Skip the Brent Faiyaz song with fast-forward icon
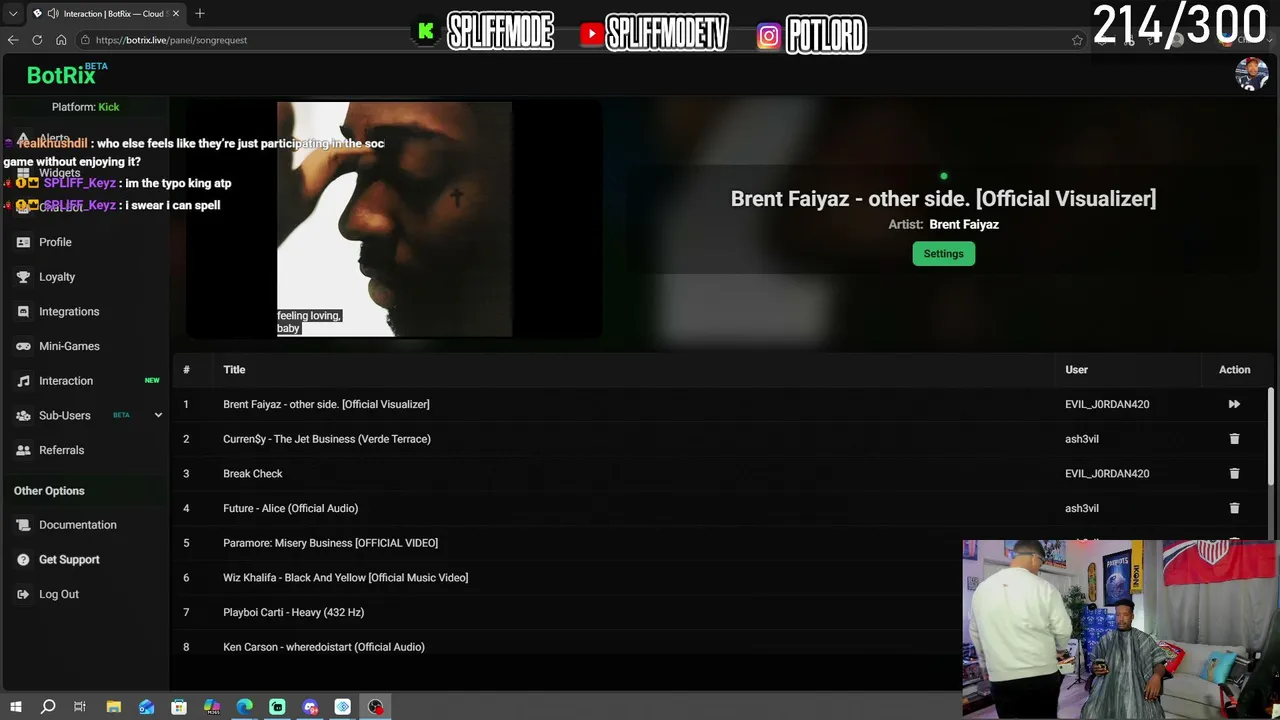This screenshot has height=720, width=1280. point(1234,404)
